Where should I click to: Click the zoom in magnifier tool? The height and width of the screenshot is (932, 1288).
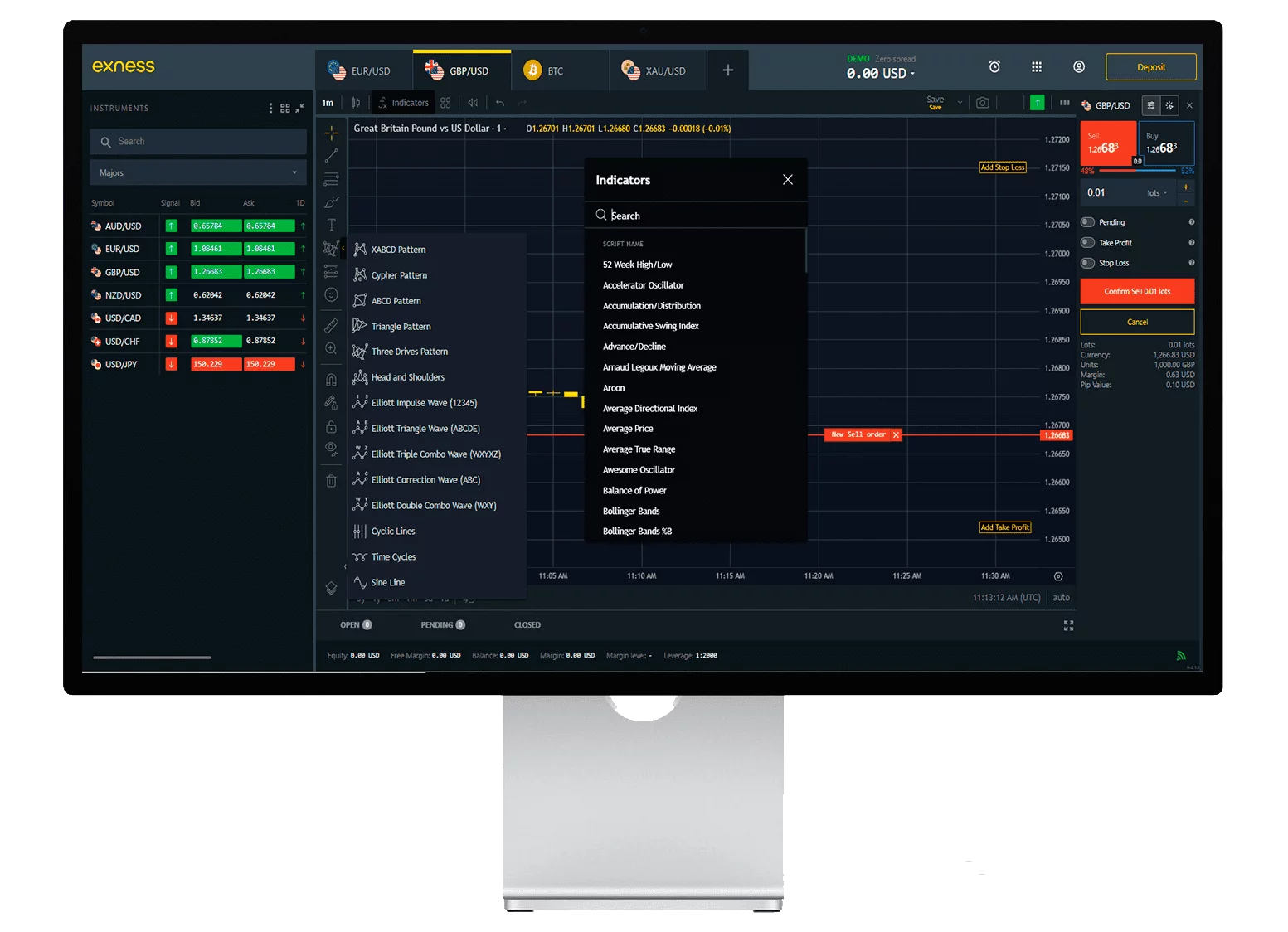(x=331, y=349)
